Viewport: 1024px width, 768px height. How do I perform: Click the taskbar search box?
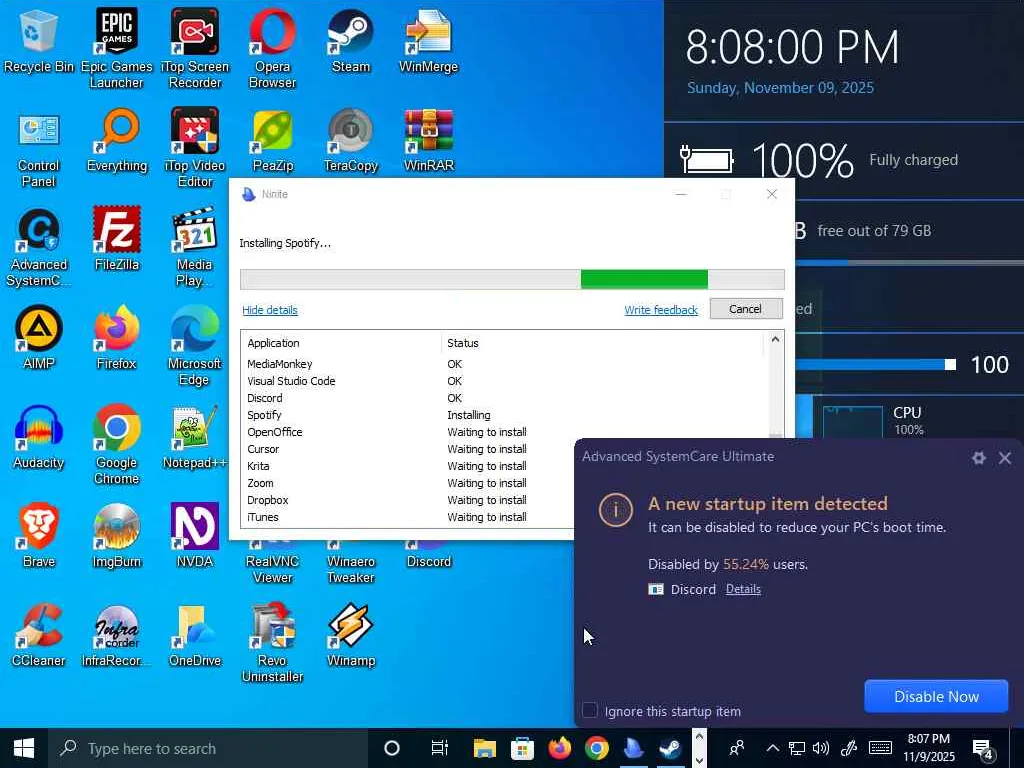(208, 748)
